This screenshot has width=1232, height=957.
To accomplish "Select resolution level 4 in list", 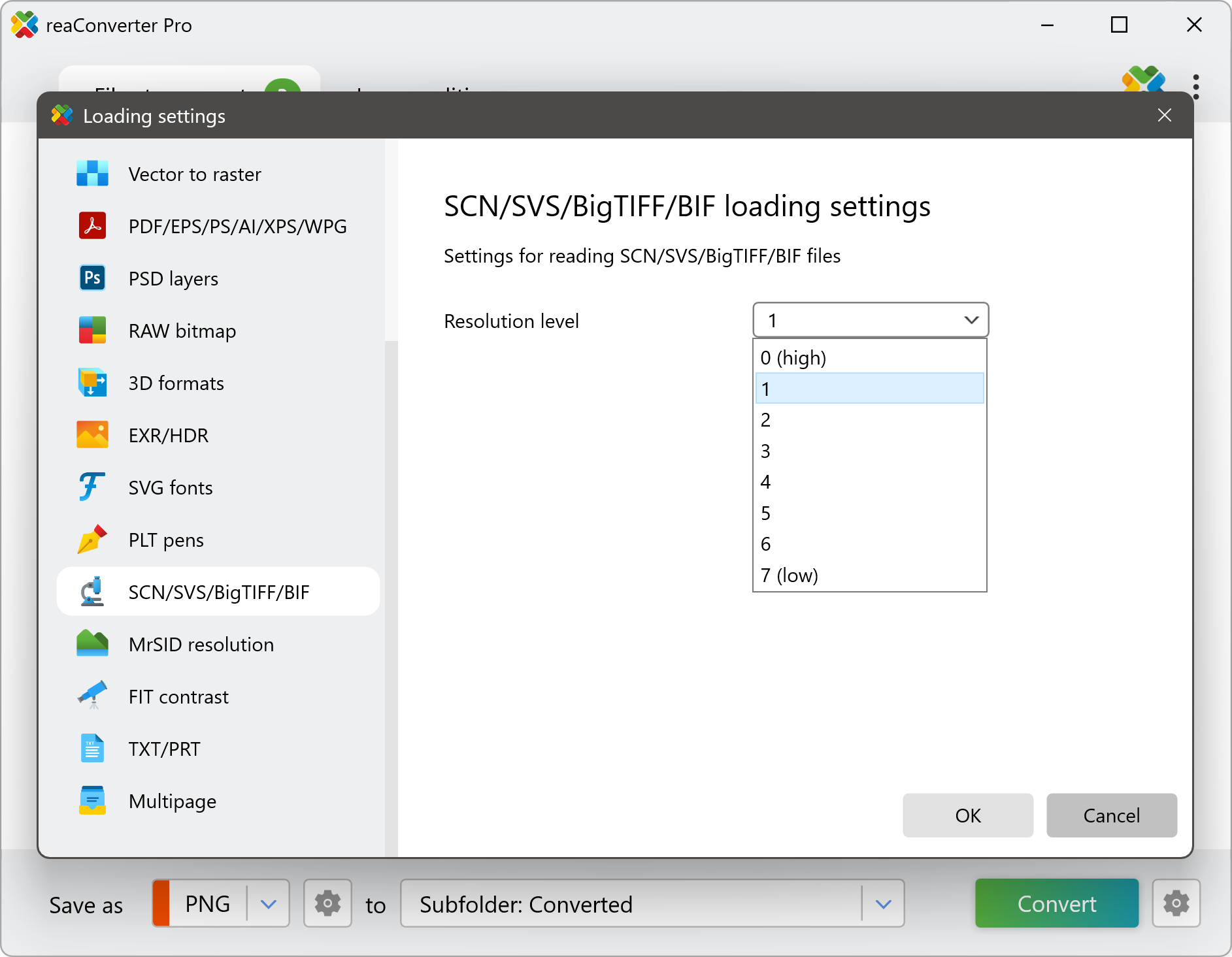I will click(869, 482).
